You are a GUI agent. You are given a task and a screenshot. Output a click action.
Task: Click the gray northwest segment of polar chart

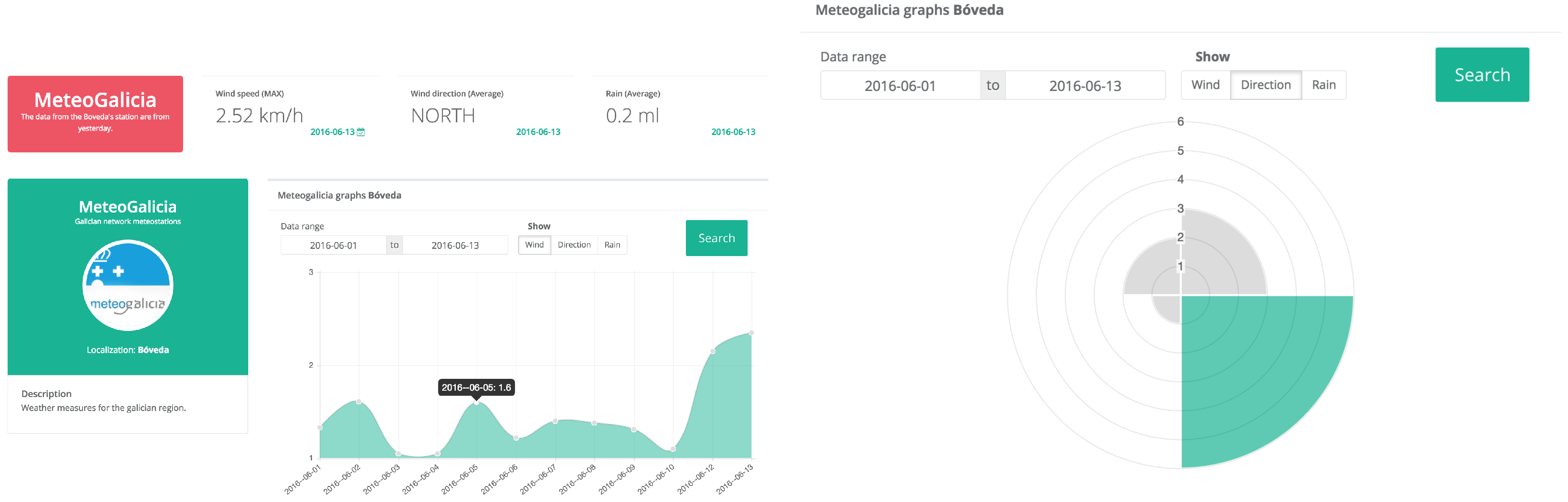(1158, 272)
